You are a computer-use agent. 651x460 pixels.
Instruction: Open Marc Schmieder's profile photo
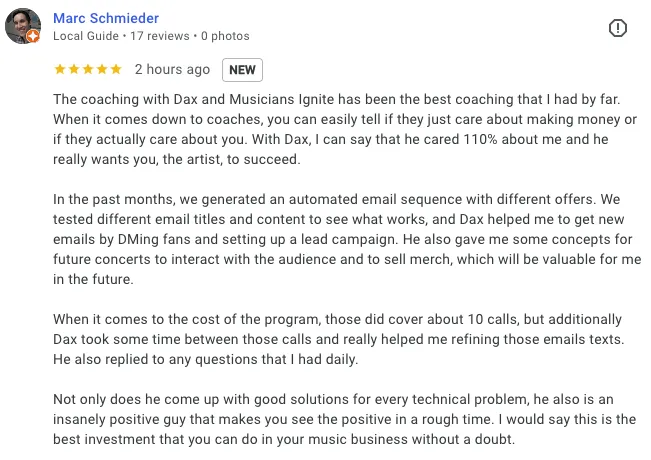23,26
